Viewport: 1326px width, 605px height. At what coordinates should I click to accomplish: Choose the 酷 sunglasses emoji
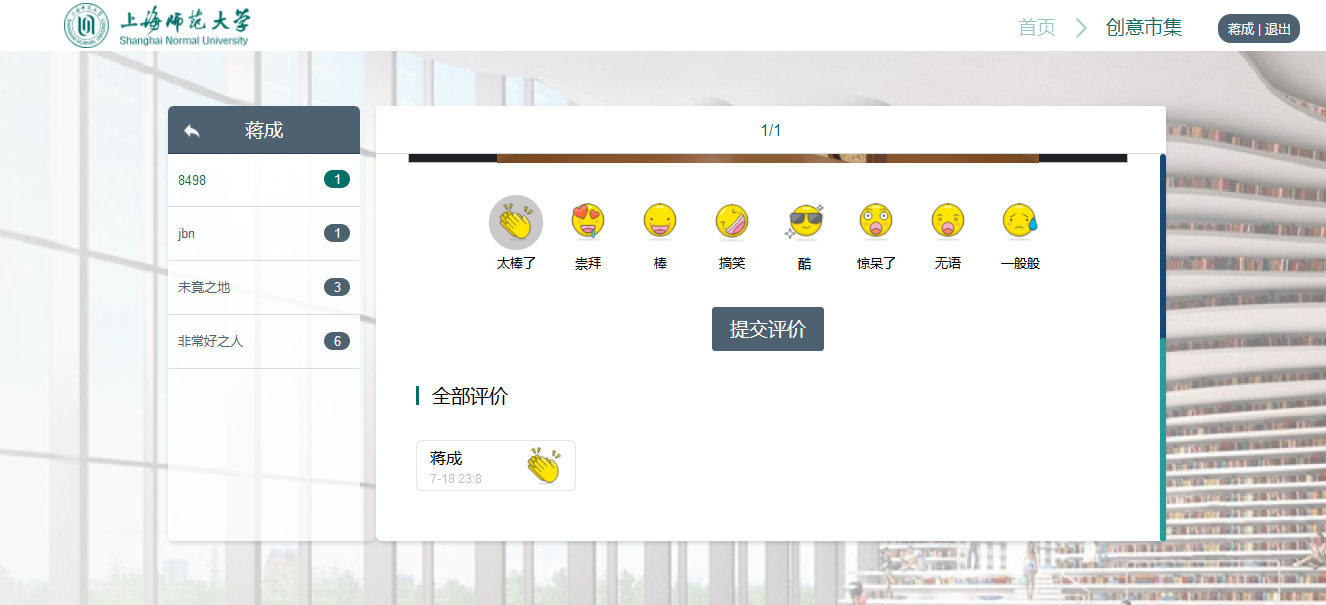(804, 222)
